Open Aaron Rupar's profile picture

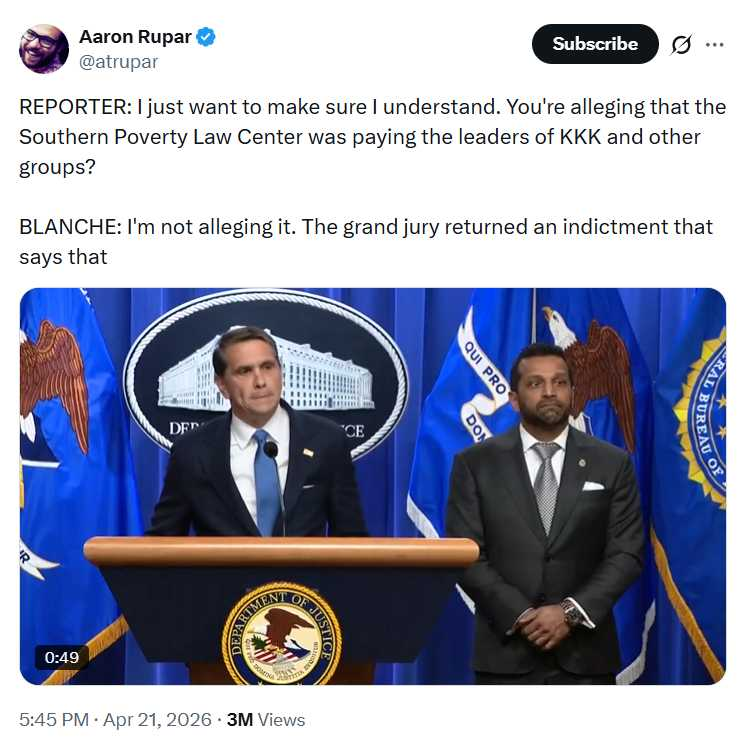44,49
